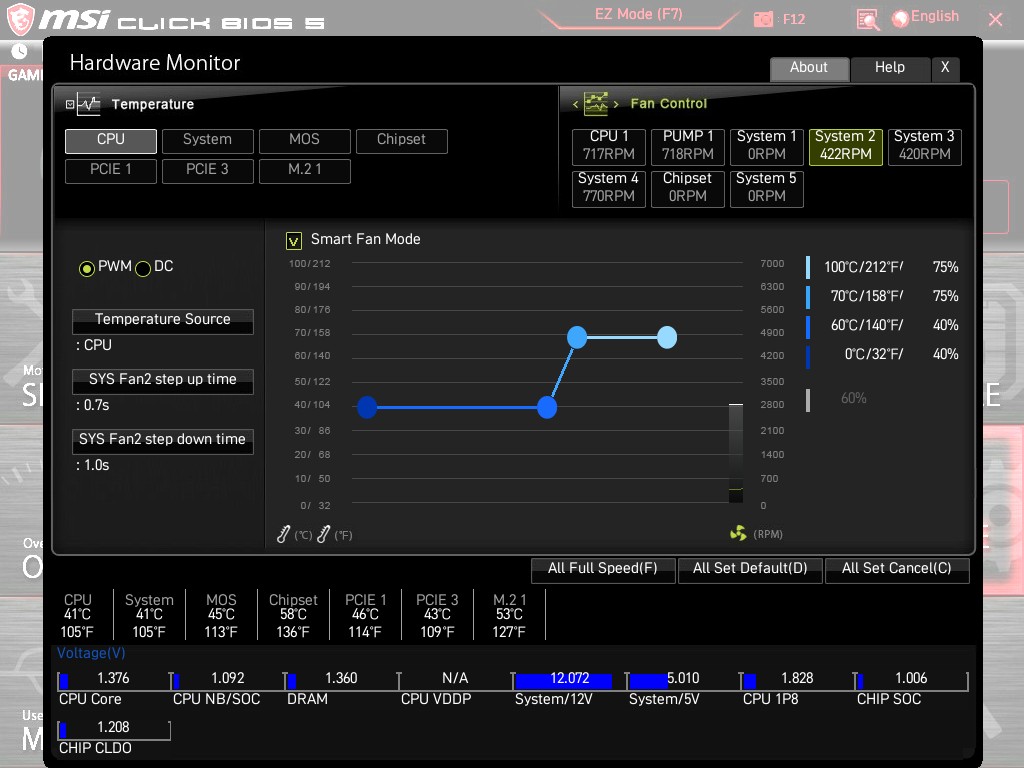Select the 0°C/32°F 40% curve entry
This screenshot has width=1024, height=768.
coord(882,355)
